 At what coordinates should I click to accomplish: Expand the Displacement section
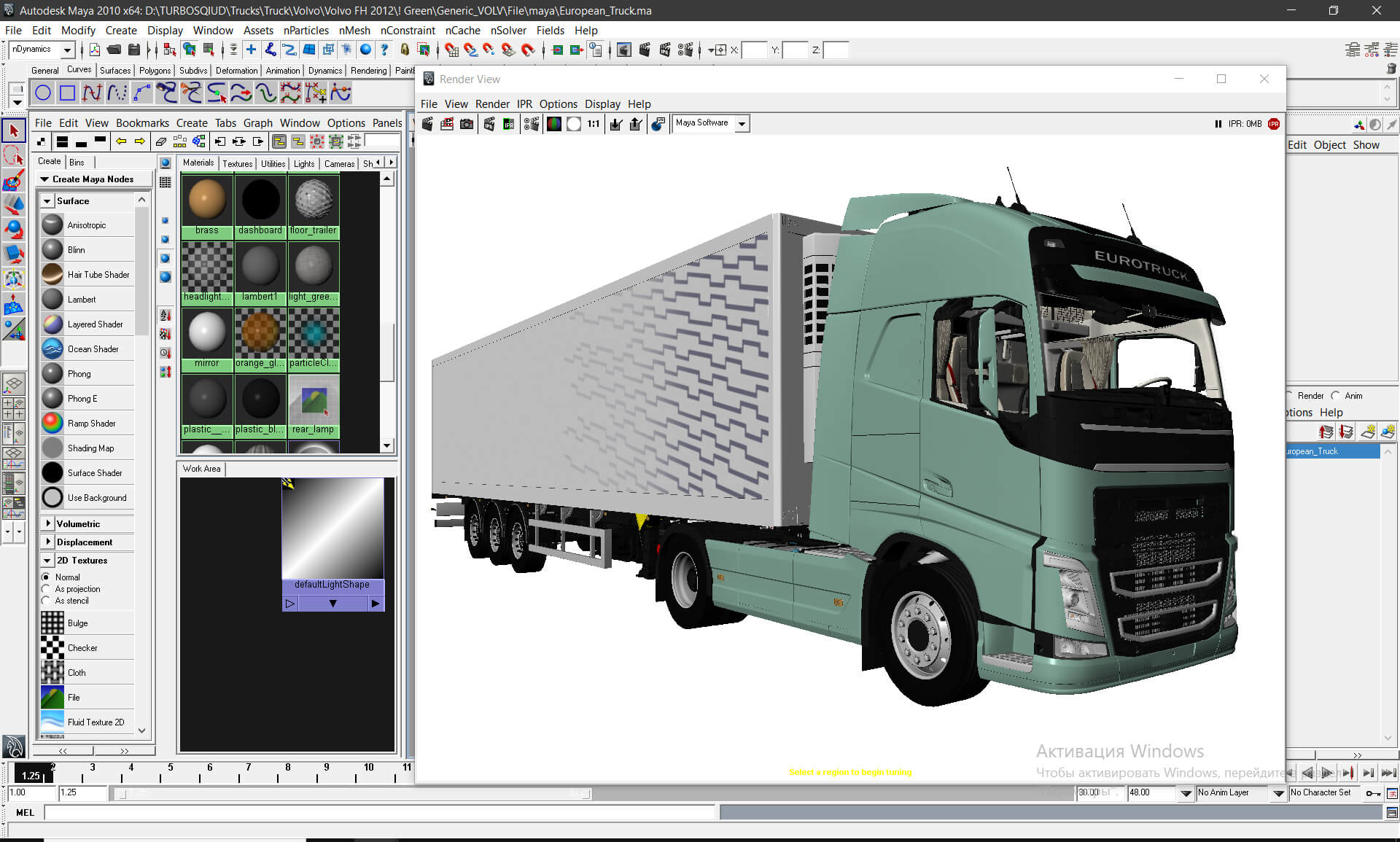(47, 542)
